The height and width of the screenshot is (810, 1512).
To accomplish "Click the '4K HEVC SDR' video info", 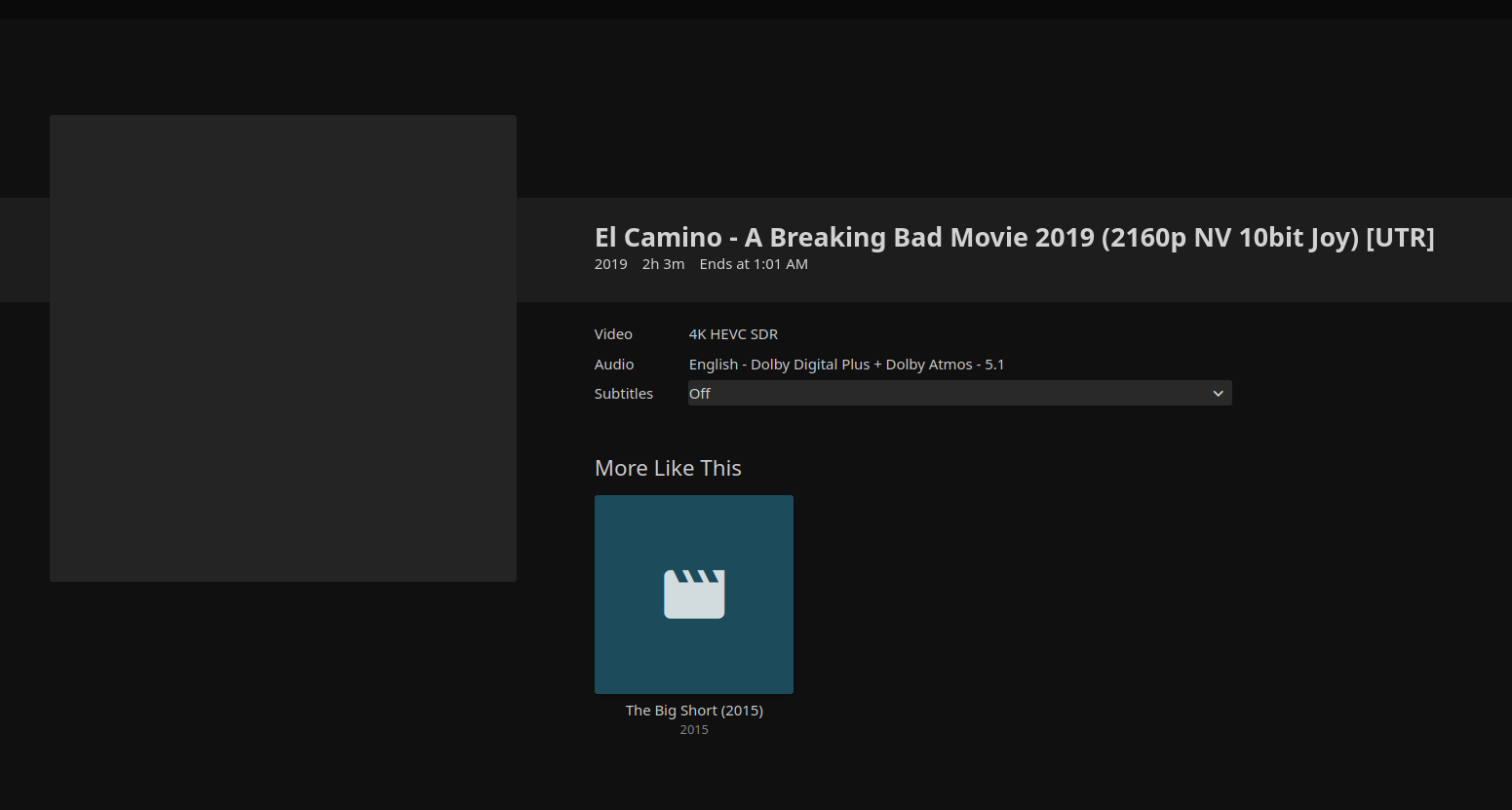I will point(733,334).
